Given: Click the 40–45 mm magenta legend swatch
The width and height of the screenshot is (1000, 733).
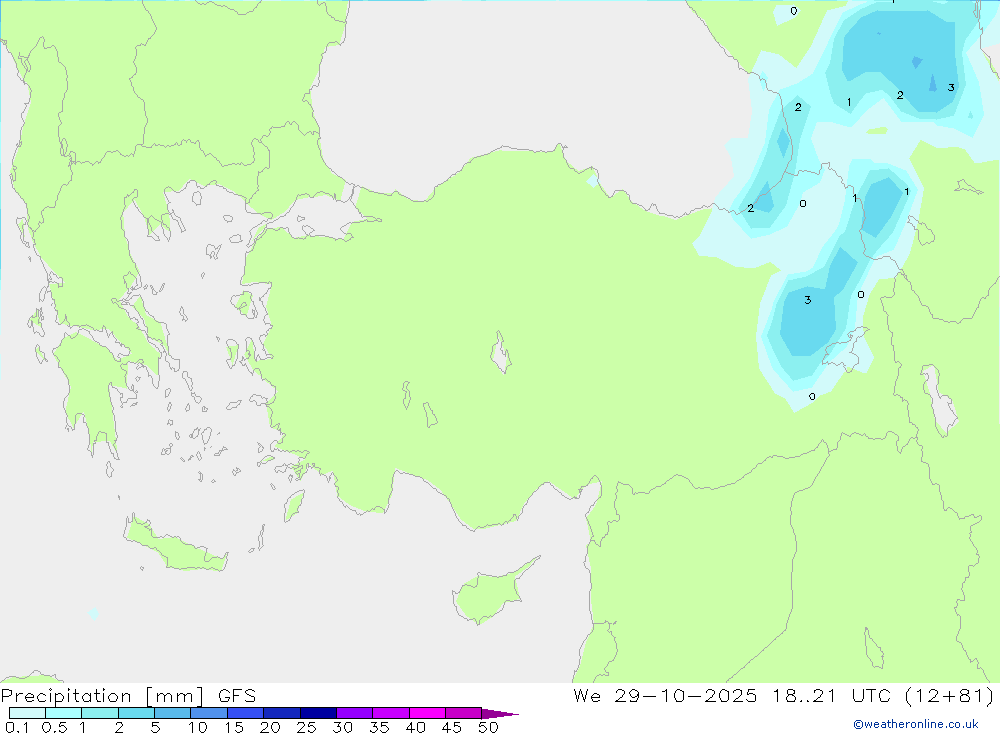Looking at the screenshot, I should [x=427, y=713].
